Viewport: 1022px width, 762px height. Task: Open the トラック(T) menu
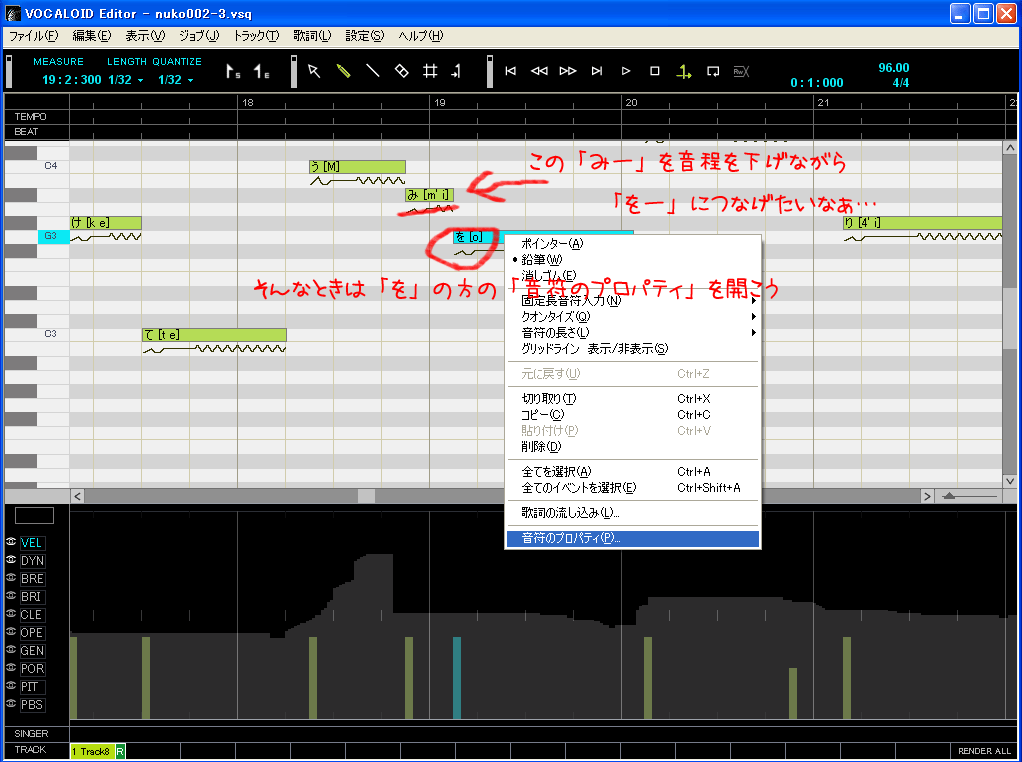tap(256, 36)
